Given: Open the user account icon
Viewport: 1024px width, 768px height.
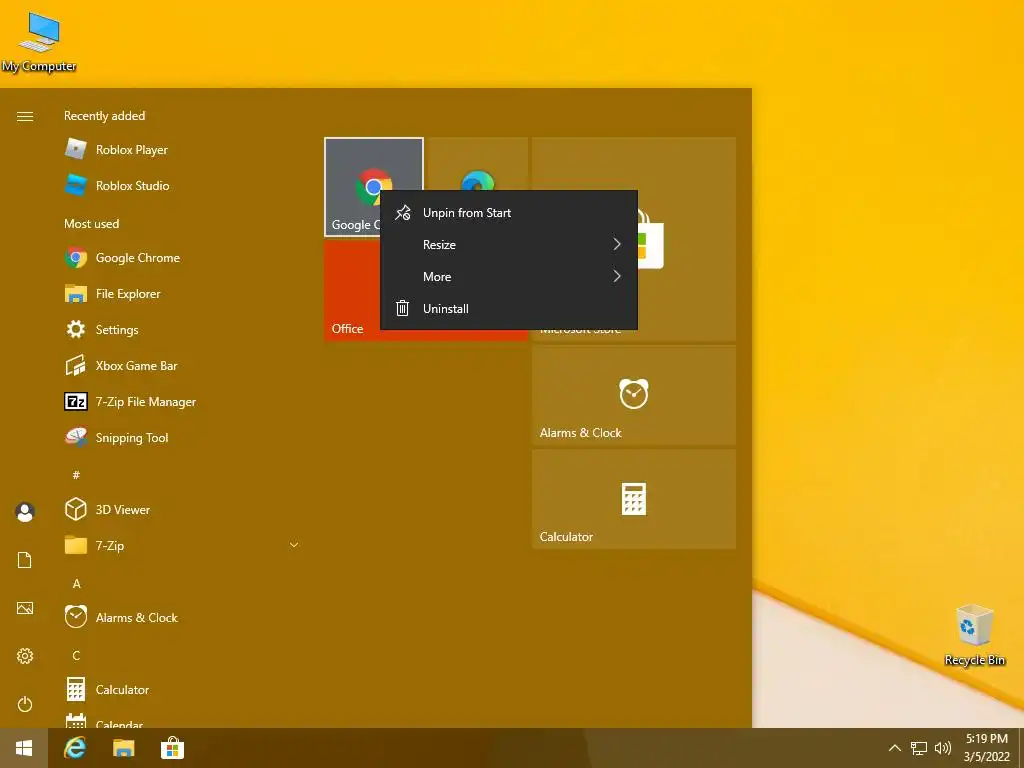Looking at the screenshot, I should [x=25, y=512].
